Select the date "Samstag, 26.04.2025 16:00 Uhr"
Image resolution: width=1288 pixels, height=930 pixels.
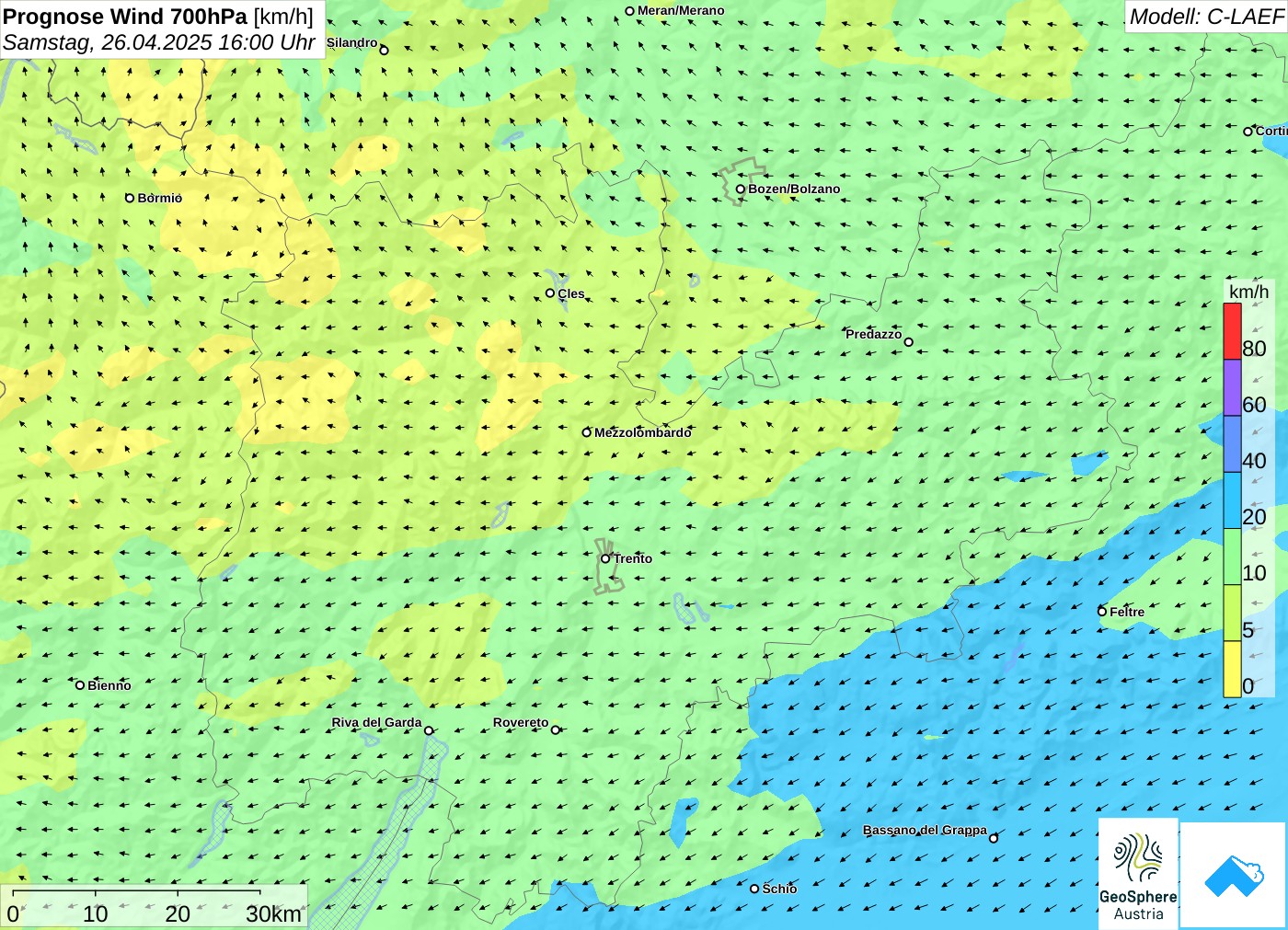point(159,42)
